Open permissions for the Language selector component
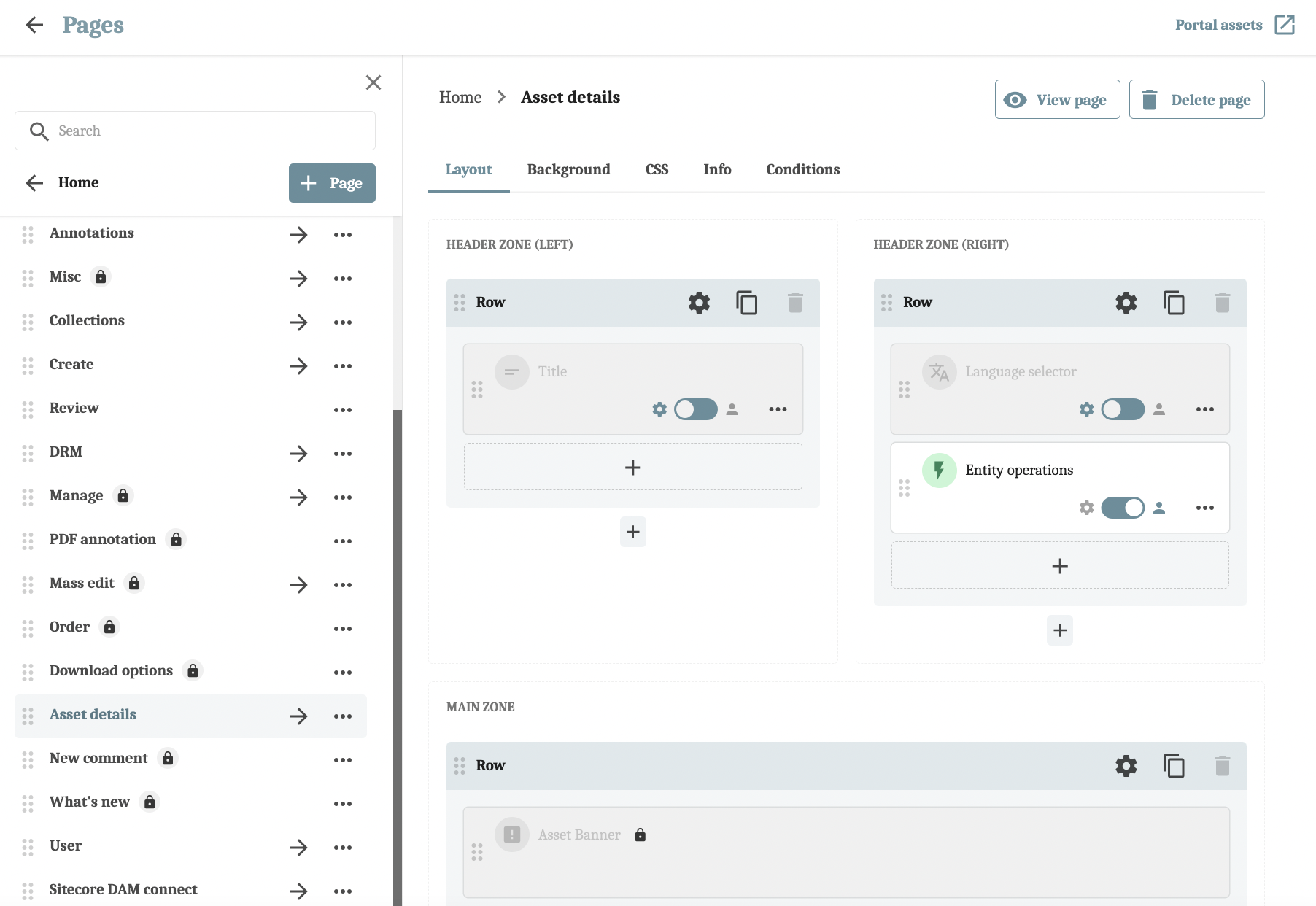Image resolution: width=1316 pixels, height=906 pixels. [x=1159, y=409]
